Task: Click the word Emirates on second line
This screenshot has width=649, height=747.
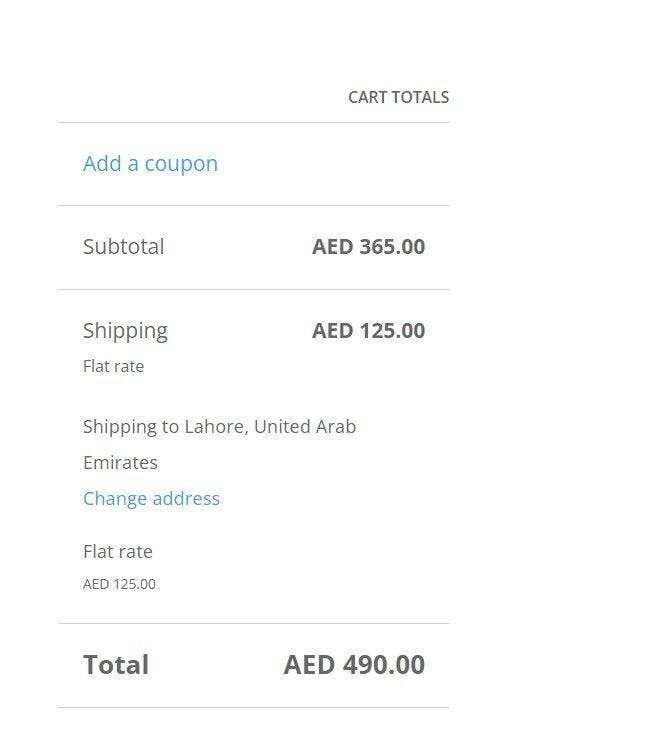Action: [x=120, y=462]
